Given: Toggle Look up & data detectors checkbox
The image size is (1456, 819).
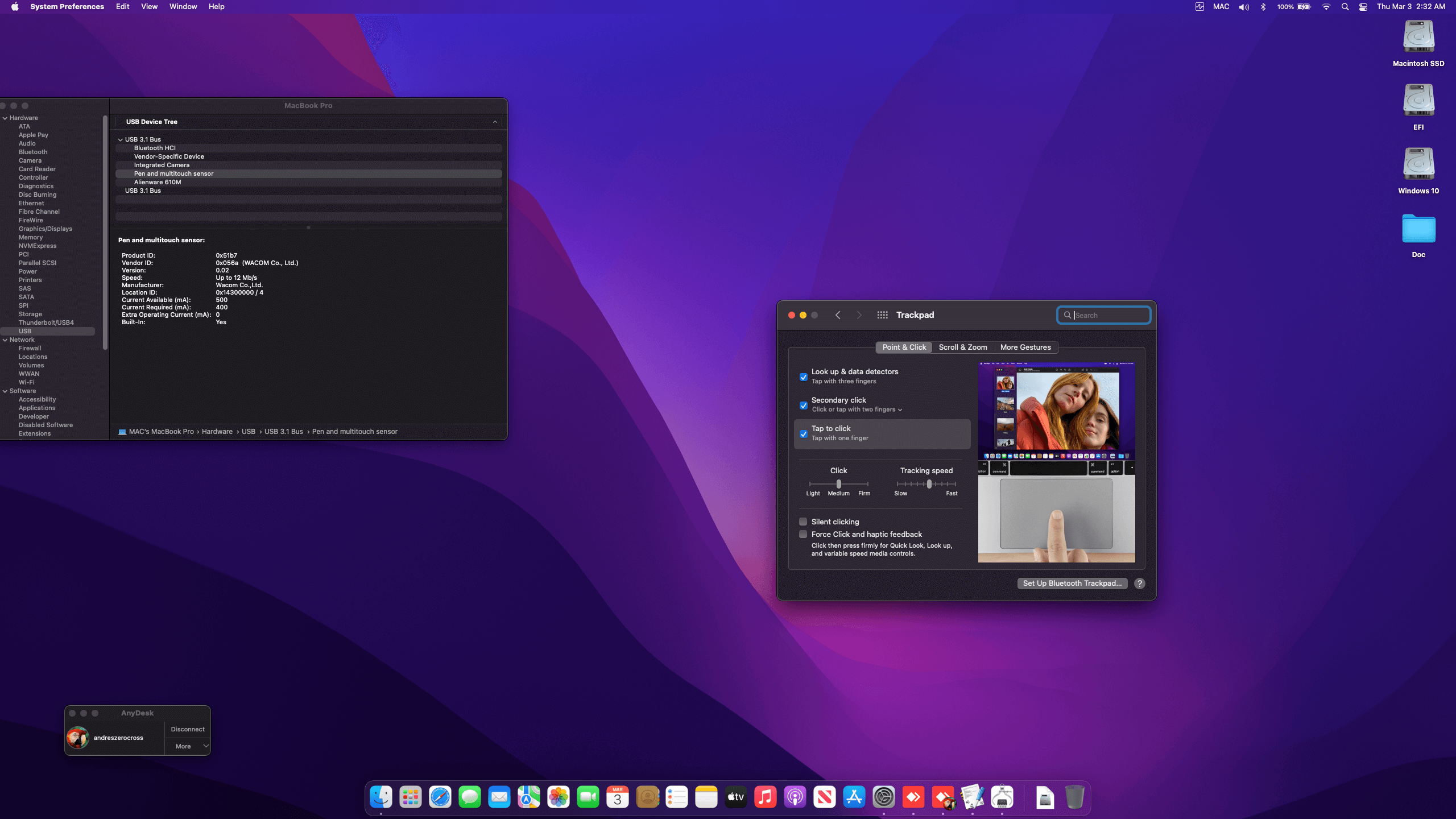Looking at the screenshot, I should click(x=804, y=377).
